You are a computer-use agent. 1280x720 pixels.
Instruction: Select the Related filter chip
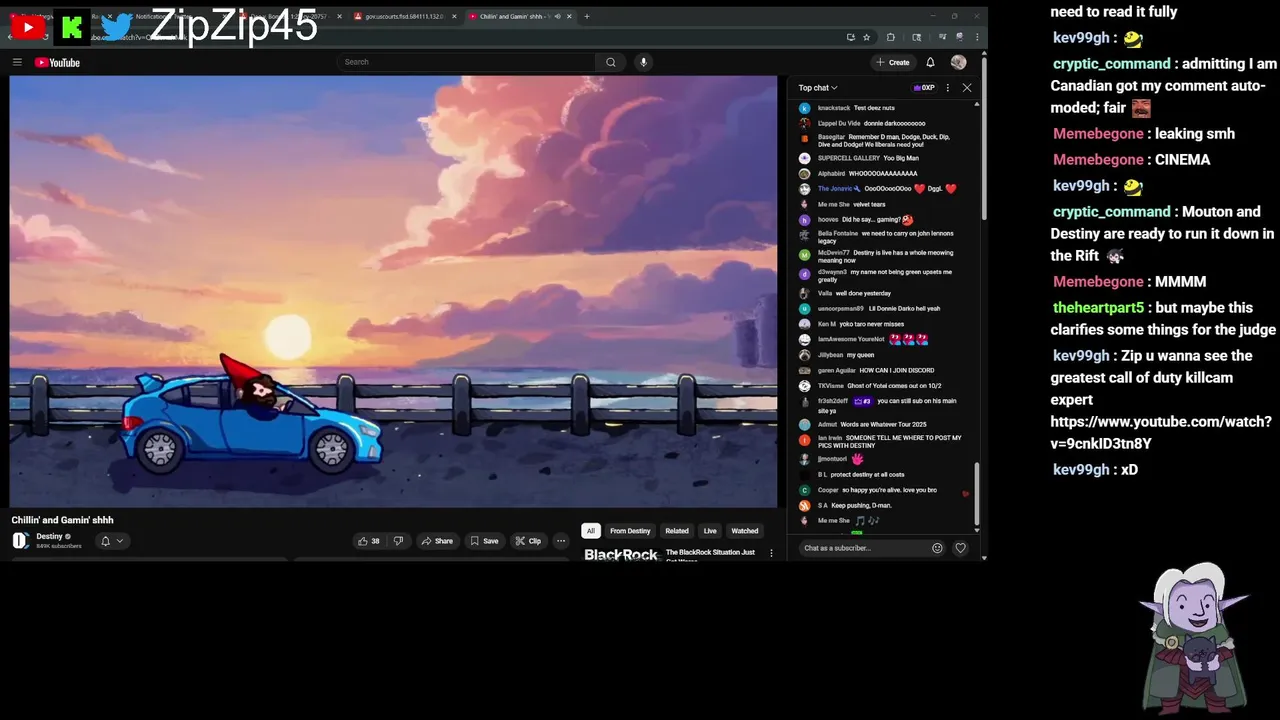click(x=677, y=531)
